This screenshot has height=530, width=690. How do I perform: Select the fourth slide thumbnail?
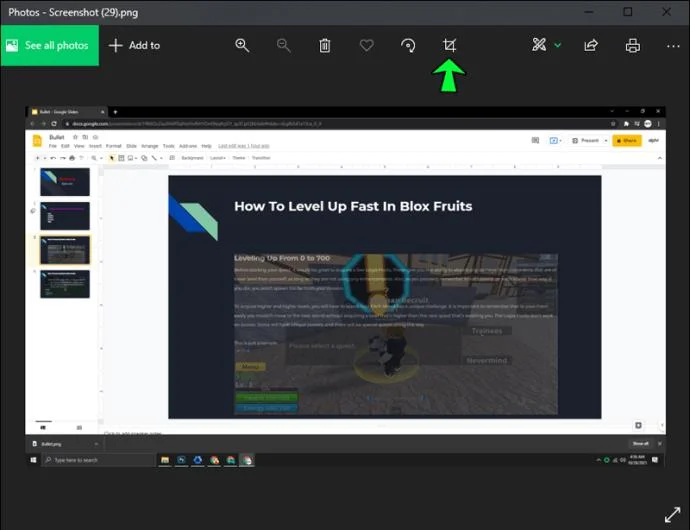click(65, 284)
